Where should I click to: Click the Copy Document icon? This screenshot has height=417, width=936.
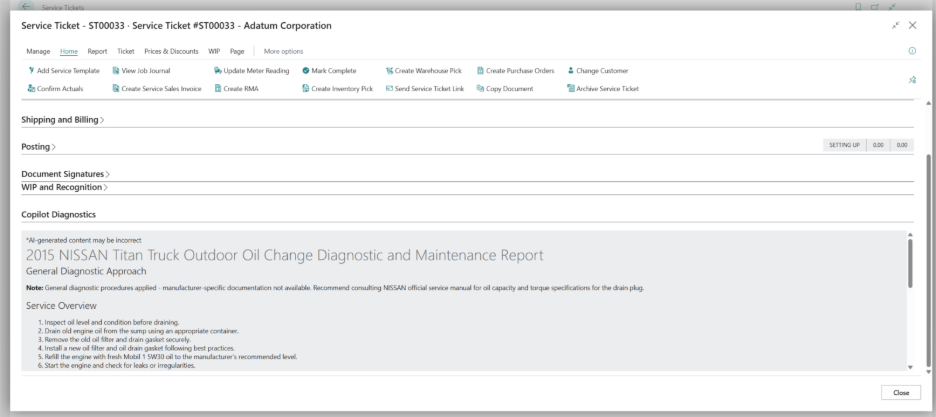coord(480,88)
